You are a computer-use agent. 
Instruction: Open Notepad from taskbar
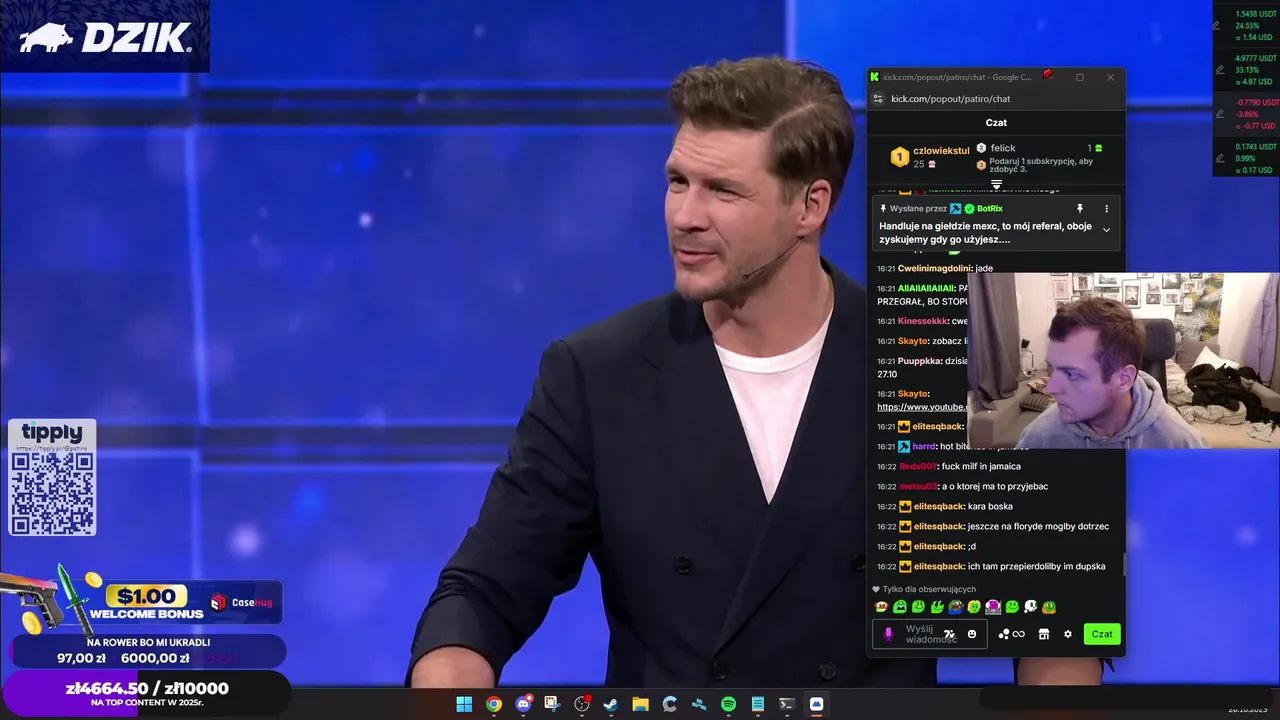(x=758, y=704)
